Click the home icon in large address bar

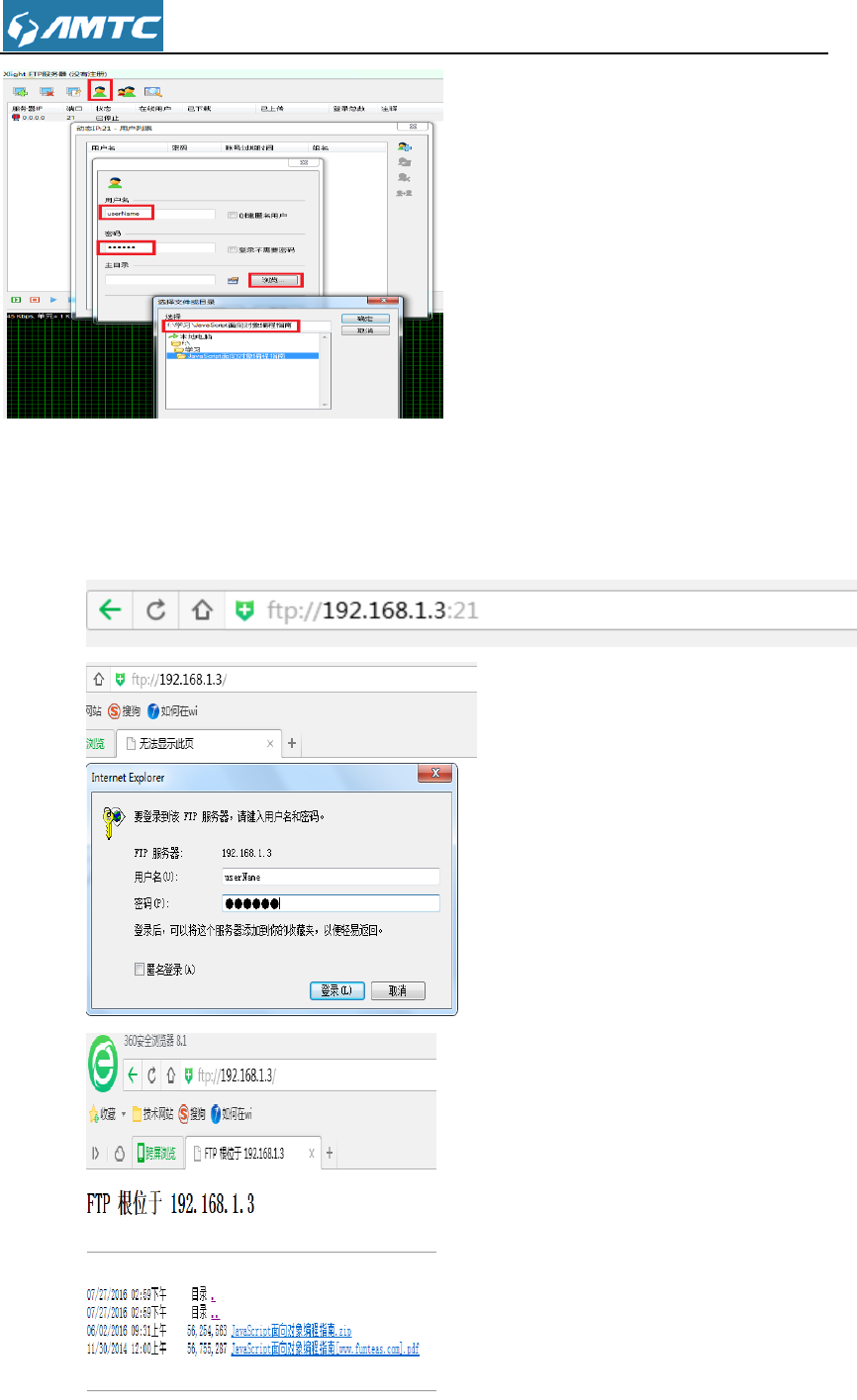pos(200,609)
